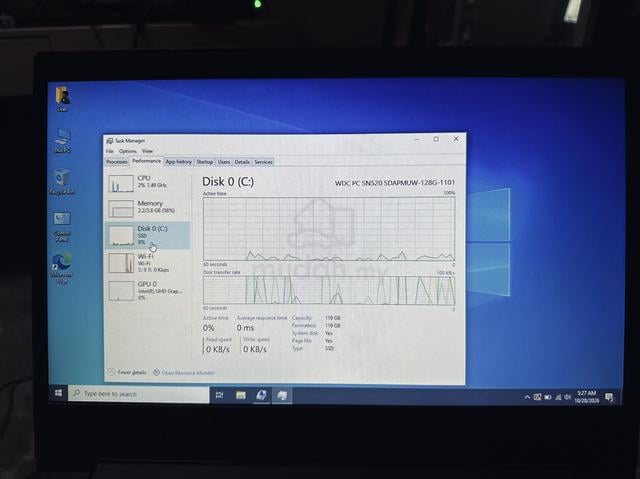Minimize the Task Manager window
This screenshot has width=640, height=479.
pos(417,139)
